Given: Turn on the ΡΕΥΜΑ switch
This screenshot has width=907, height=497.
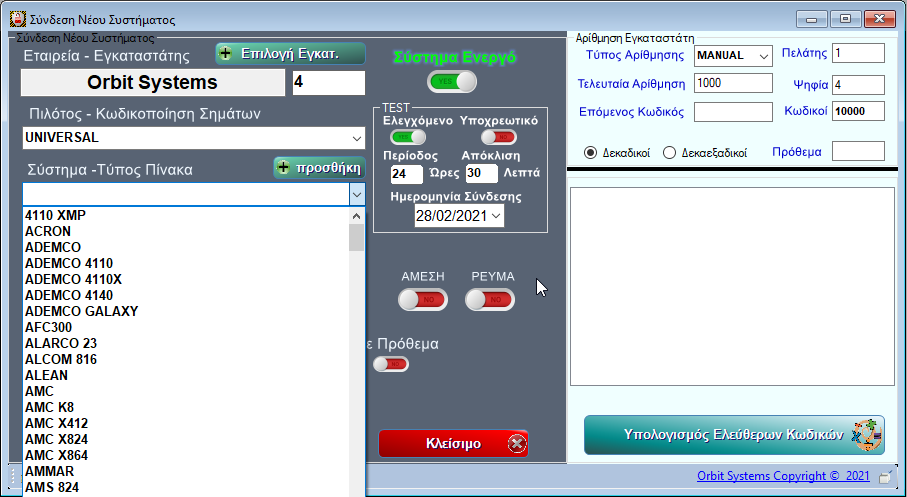Looking at the screenshot, I should tap(490, 299).
